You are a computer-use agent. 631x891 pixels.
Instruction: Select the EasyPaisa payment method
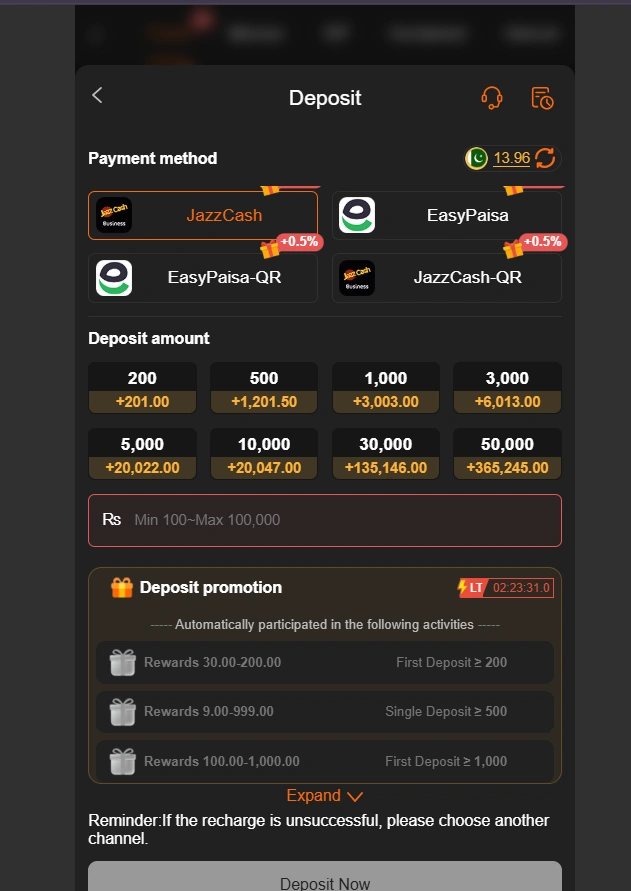[x=446, y=214]
